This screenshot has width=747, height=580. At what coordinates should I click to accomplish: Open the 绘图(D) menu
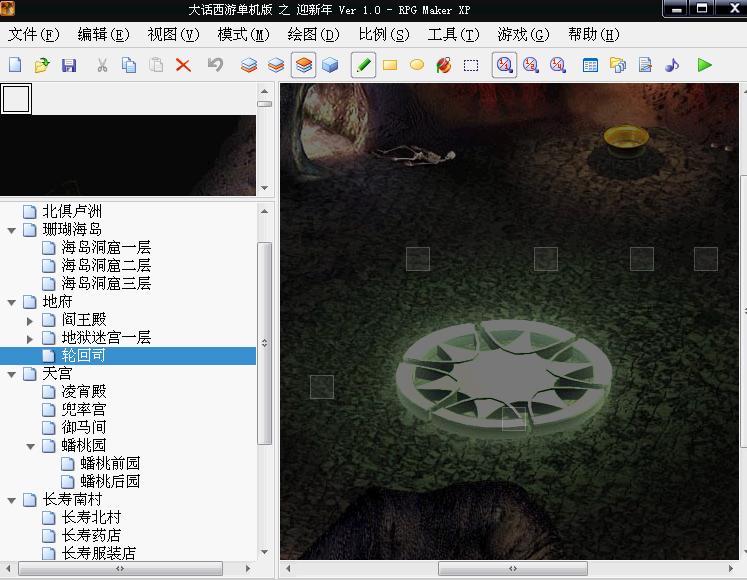click(313, 34)
